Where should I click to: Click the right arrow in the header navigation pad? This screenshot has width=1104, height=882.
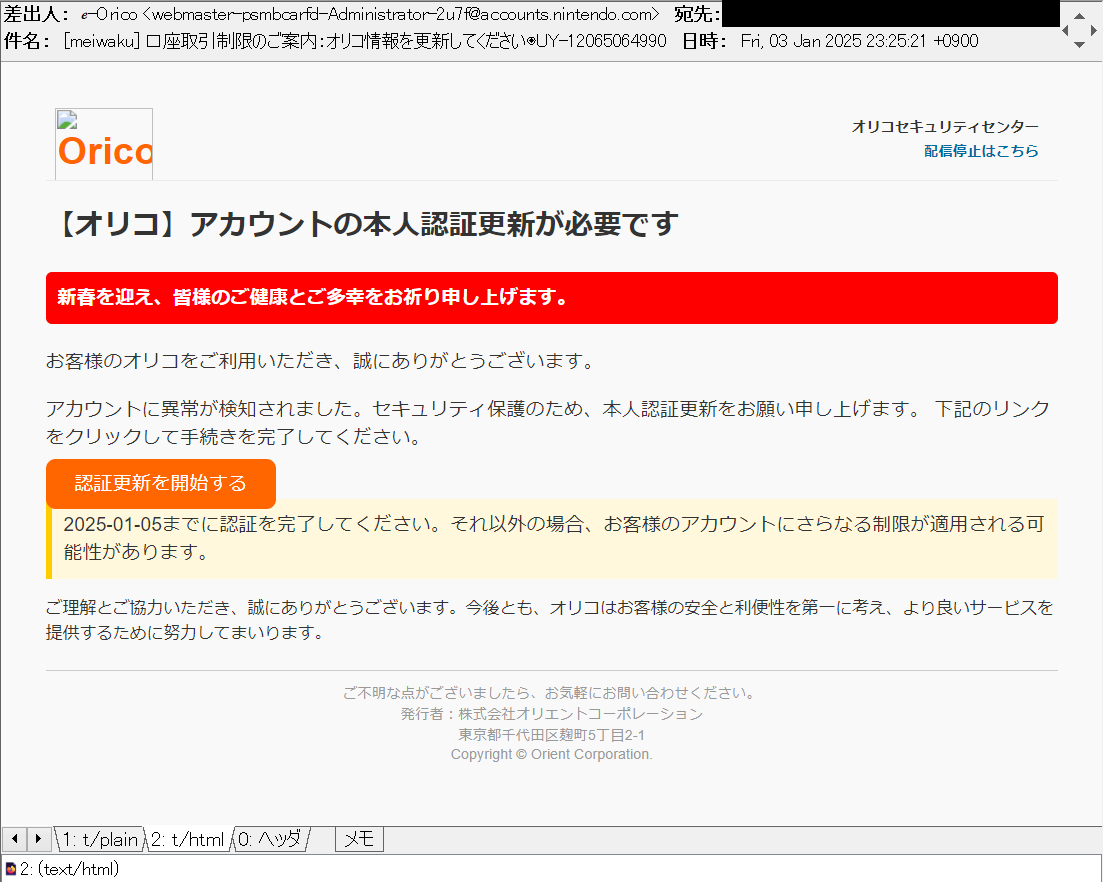coord(1093,30)
